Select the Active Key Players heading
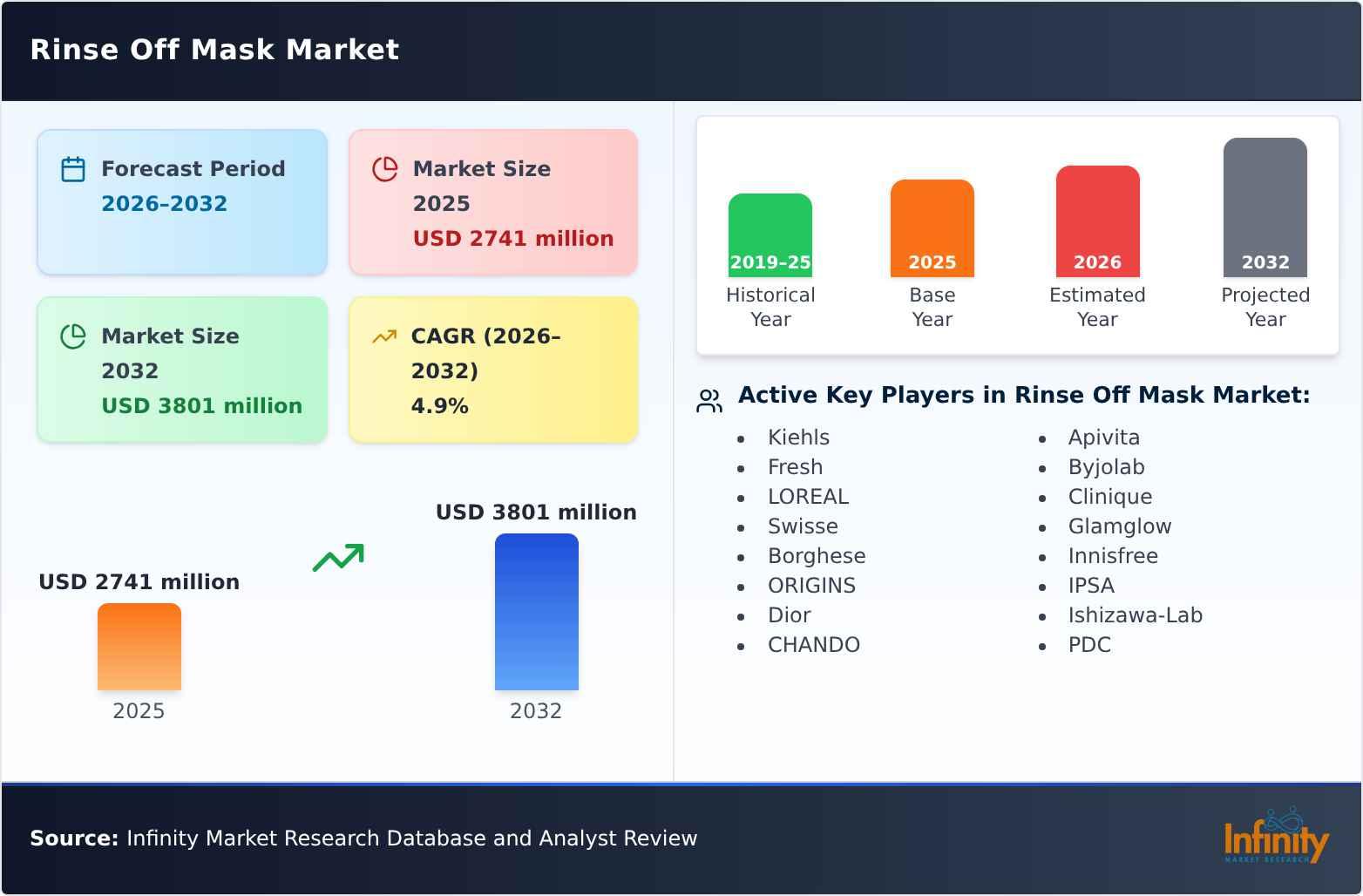 pyautogui.click(x=1024, y=395)
